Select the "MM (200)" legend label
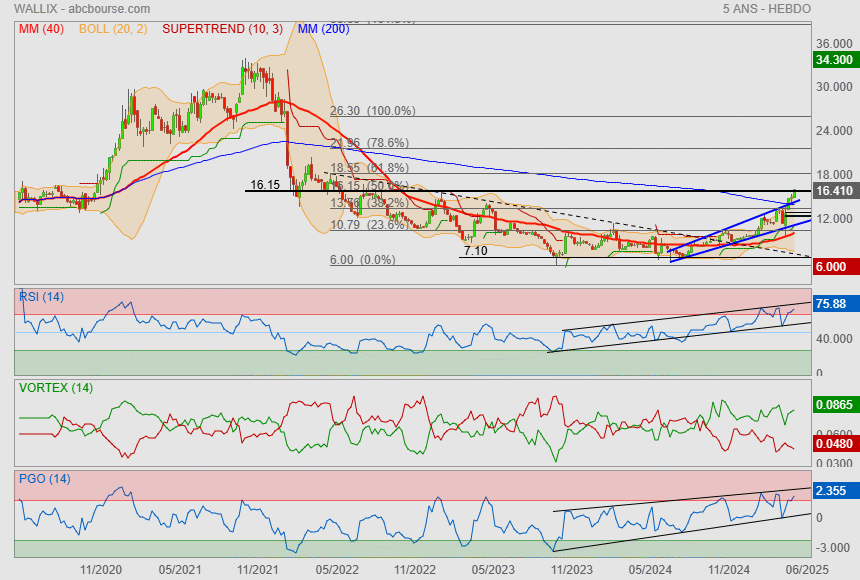The height and width of the screenshot is (580, 860). point(323,29)
